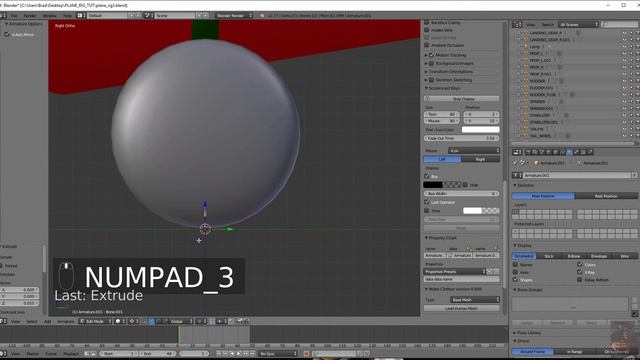Jump to the timeline end frame
The height and width of the screenshot is (360, 640).
pos(253,353)
